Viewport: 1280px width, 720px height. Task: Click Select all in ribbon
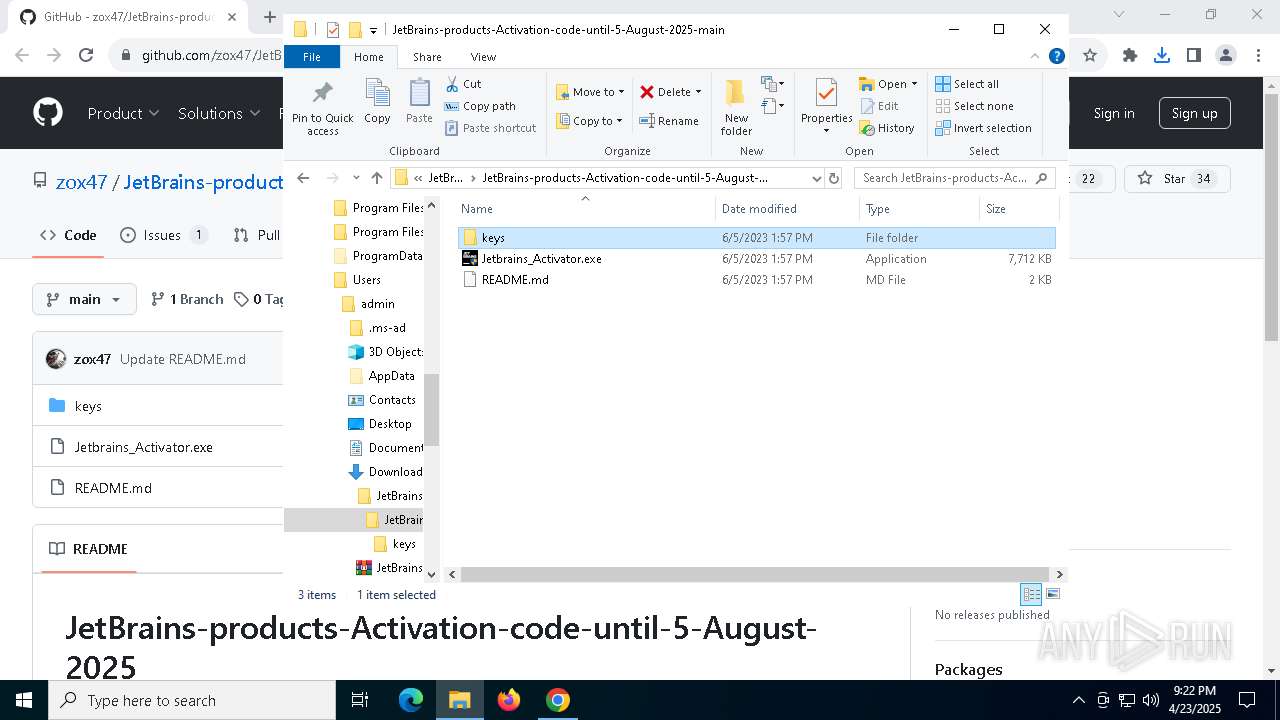pos(967,84)
